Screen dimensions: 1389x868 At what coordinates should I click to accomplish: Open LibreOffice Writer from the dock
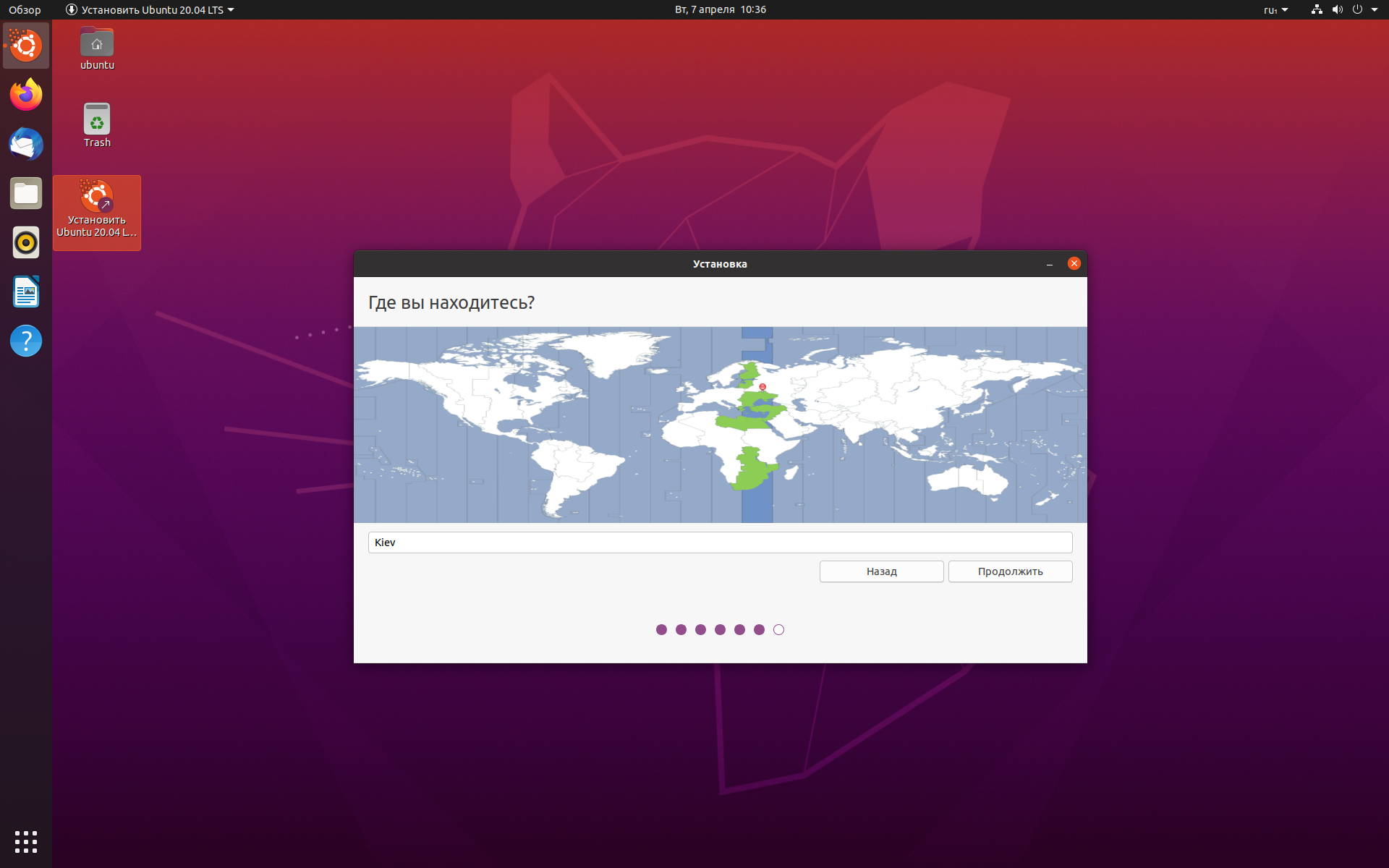point(26,292)
